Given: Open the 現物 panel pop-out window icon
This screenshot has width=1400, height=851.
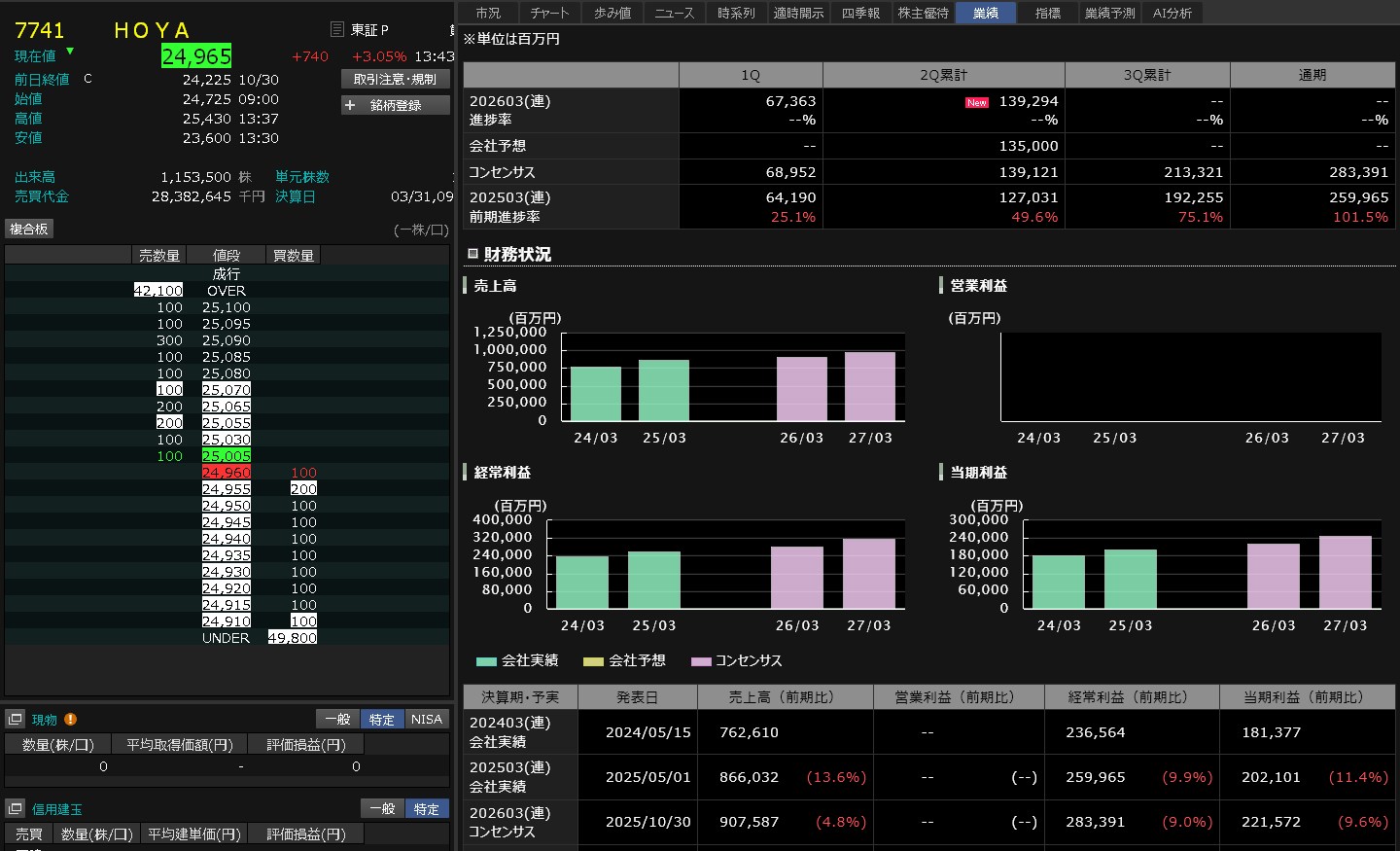Looking at the screenshot, I should [15, 720].
